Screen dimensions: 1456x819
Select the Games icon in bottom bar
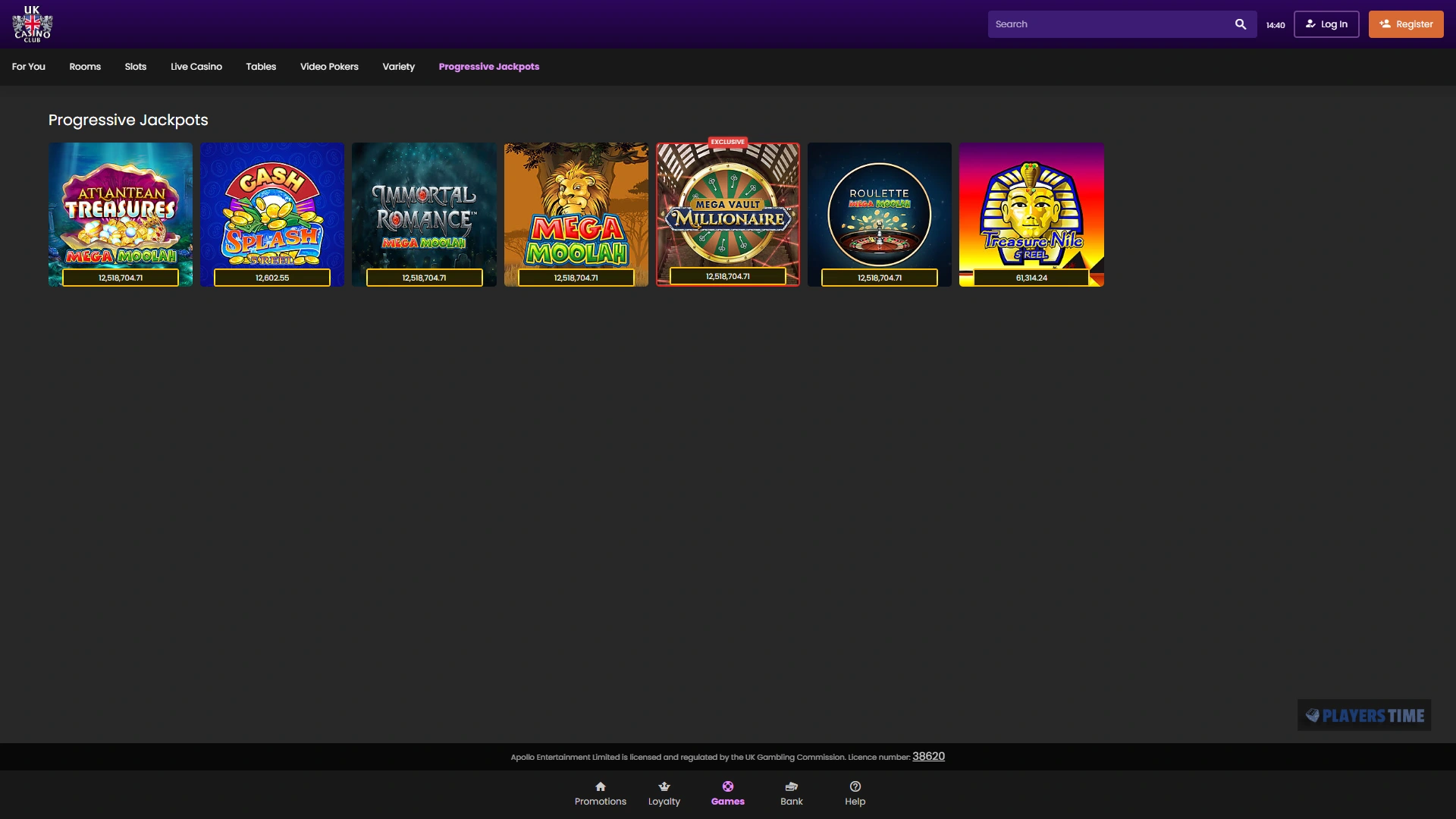coord(728,786)
